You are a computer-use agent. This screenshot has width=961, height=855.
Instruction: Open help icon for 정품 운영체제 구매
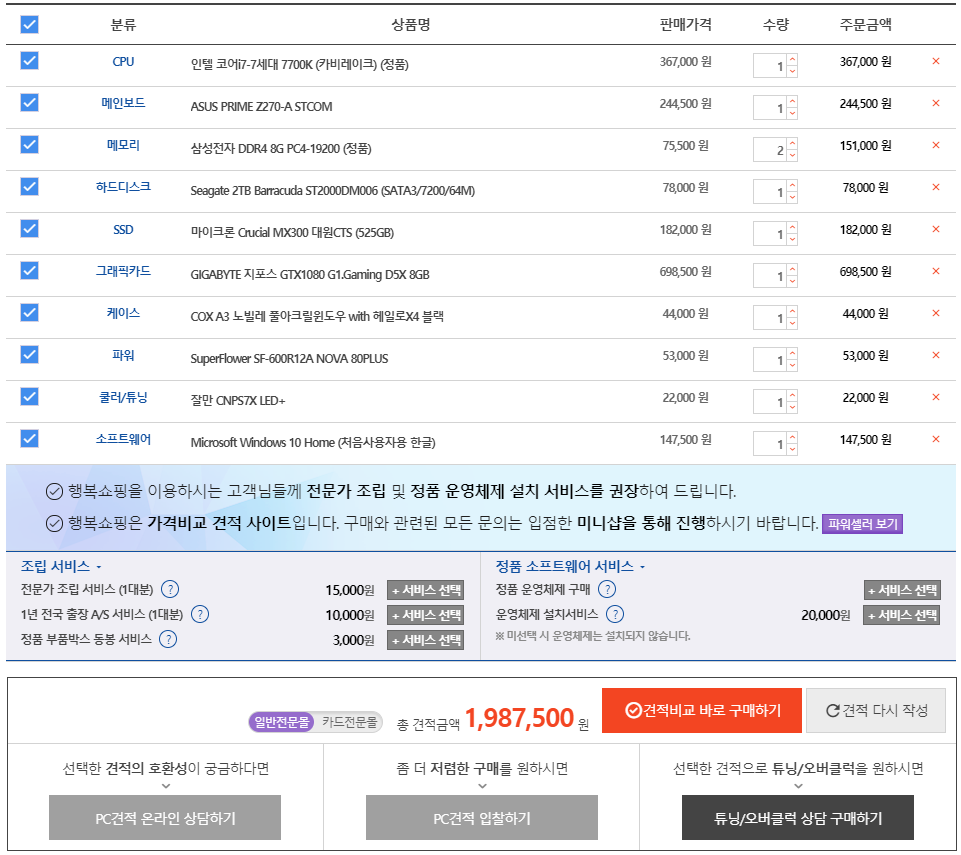(x=607, y=589)
